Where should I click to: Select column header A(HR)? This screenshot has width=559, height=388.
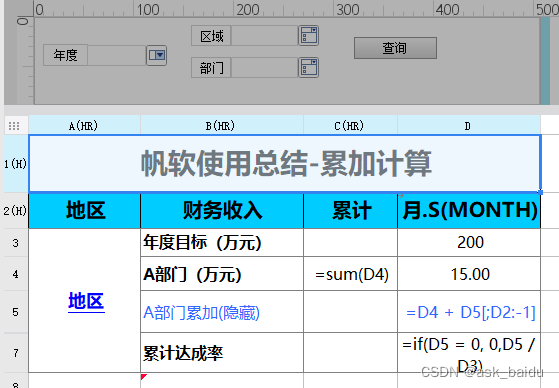[84, 126]
